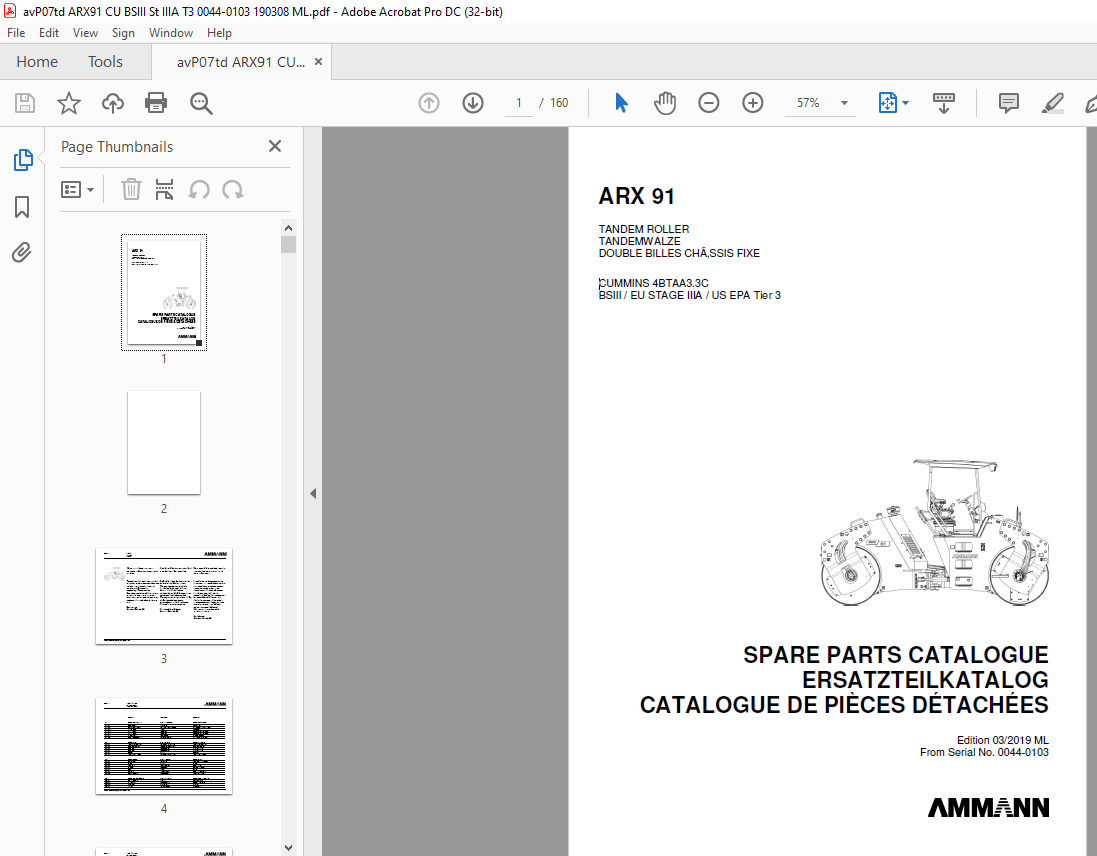Delete selected page with trash icon
1097x856 pixels.
point(131,190)
